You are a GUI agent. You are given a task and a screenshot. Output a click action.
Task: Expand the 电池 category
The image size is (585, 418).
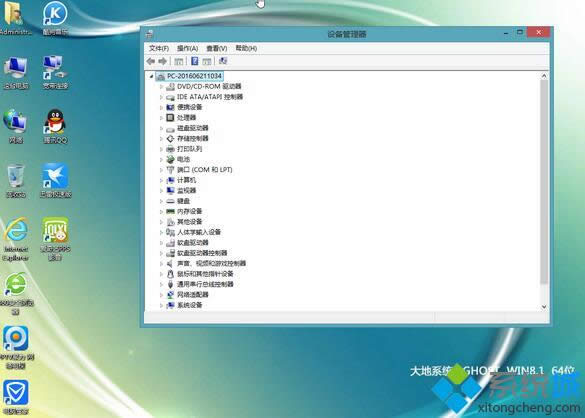tap(161, 160)
